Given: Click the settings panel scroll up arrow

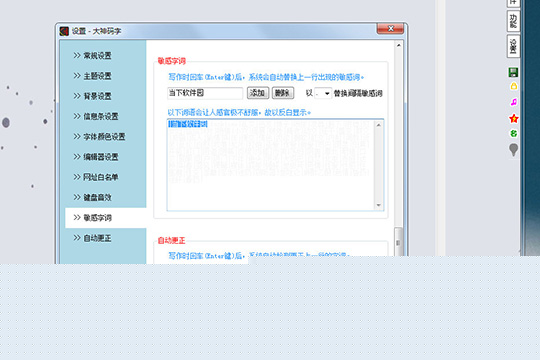Looking at the screenshot, I should 398,45.
